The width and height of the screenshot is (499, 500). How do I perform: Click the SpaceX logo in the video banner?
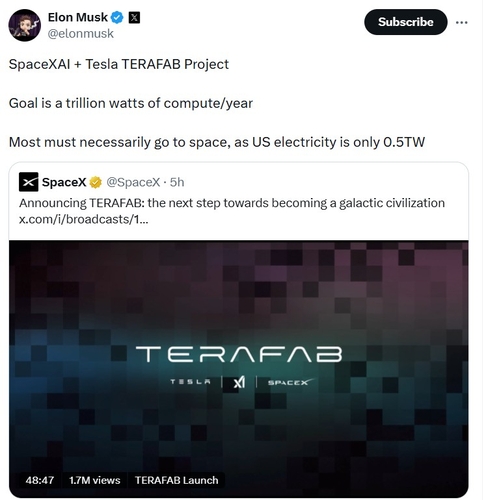(290, 382)
